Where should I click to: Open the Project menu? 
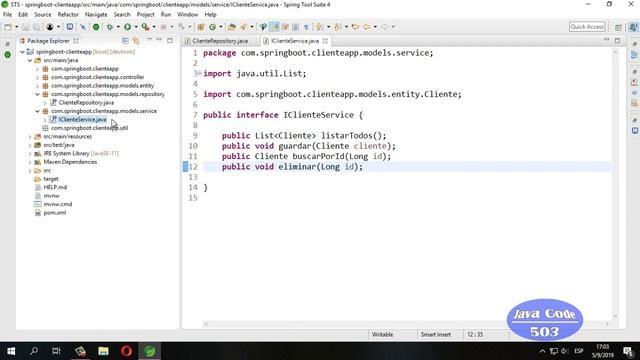tap(145, 14)
